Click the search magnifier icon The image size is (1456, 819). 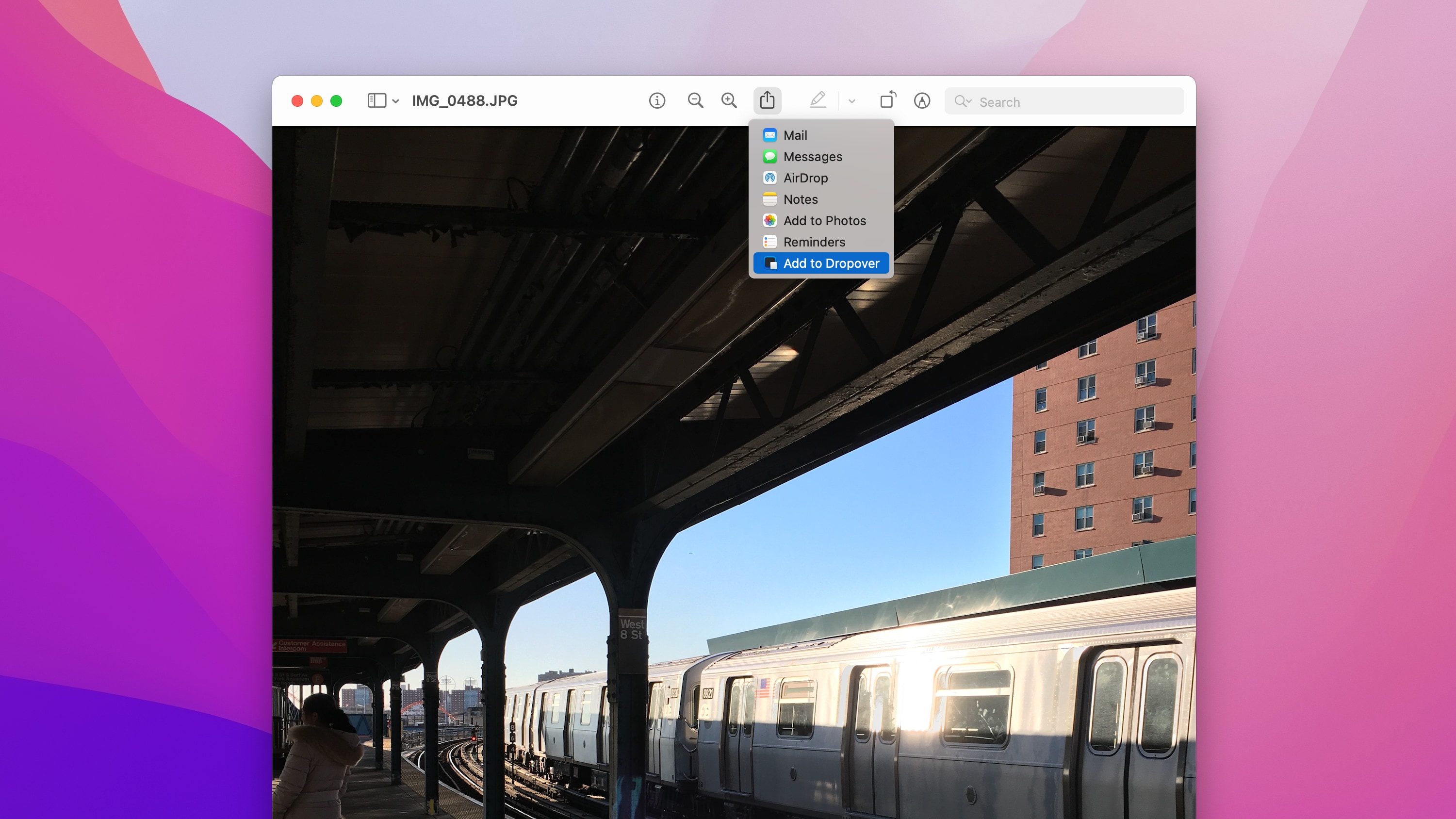pyautogui.click(x=962, y=102)
